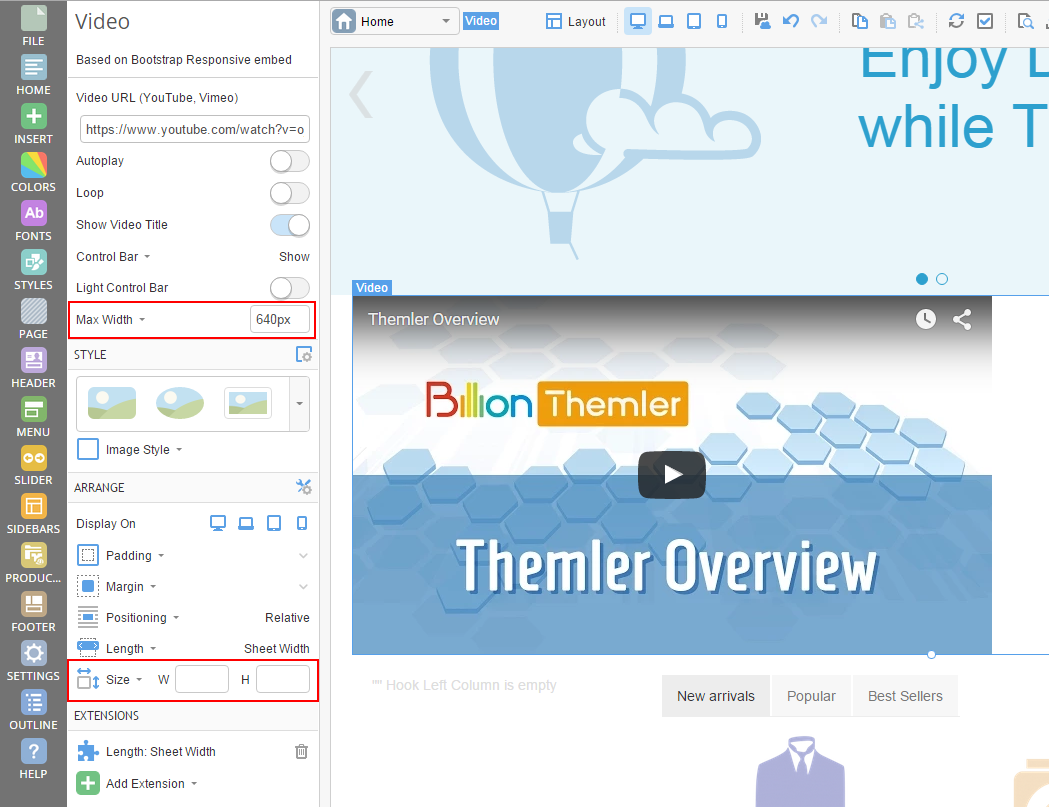
Task: Open the Size dropdown
Action: coord(124,680)
